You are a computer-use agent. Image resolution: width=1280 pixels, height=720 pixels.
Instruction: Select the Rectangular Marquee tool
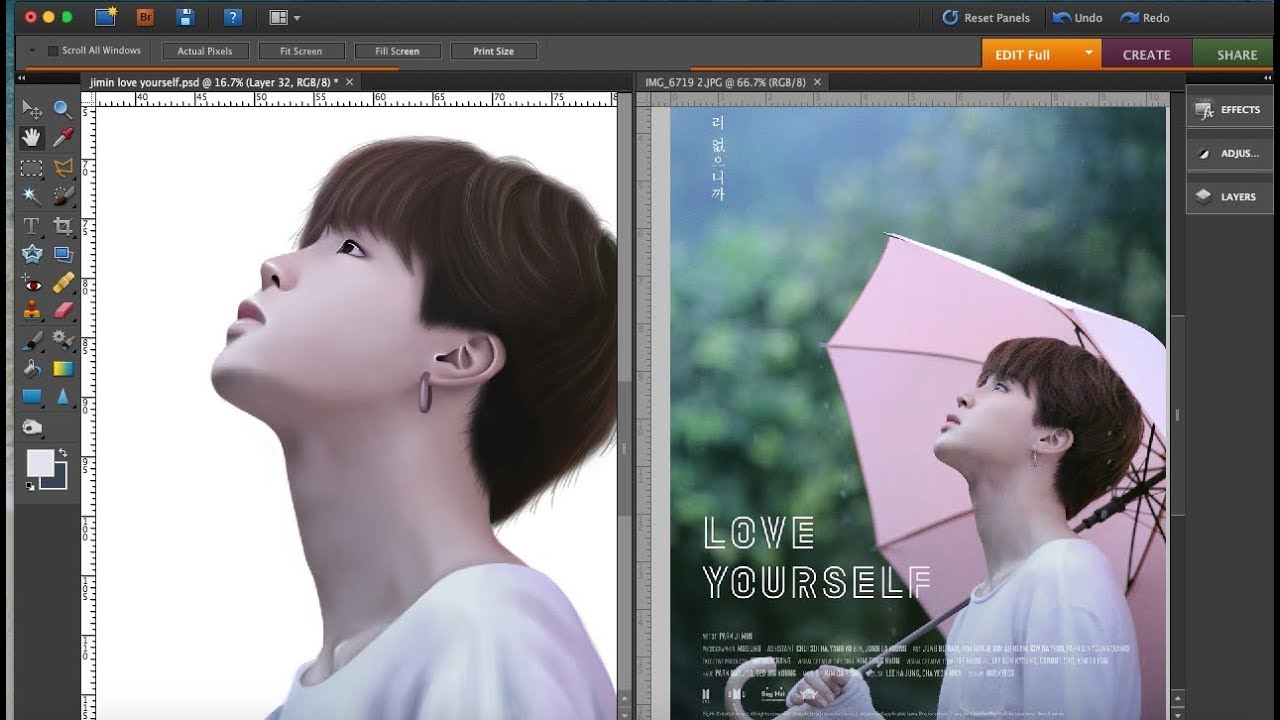[32, 167]
